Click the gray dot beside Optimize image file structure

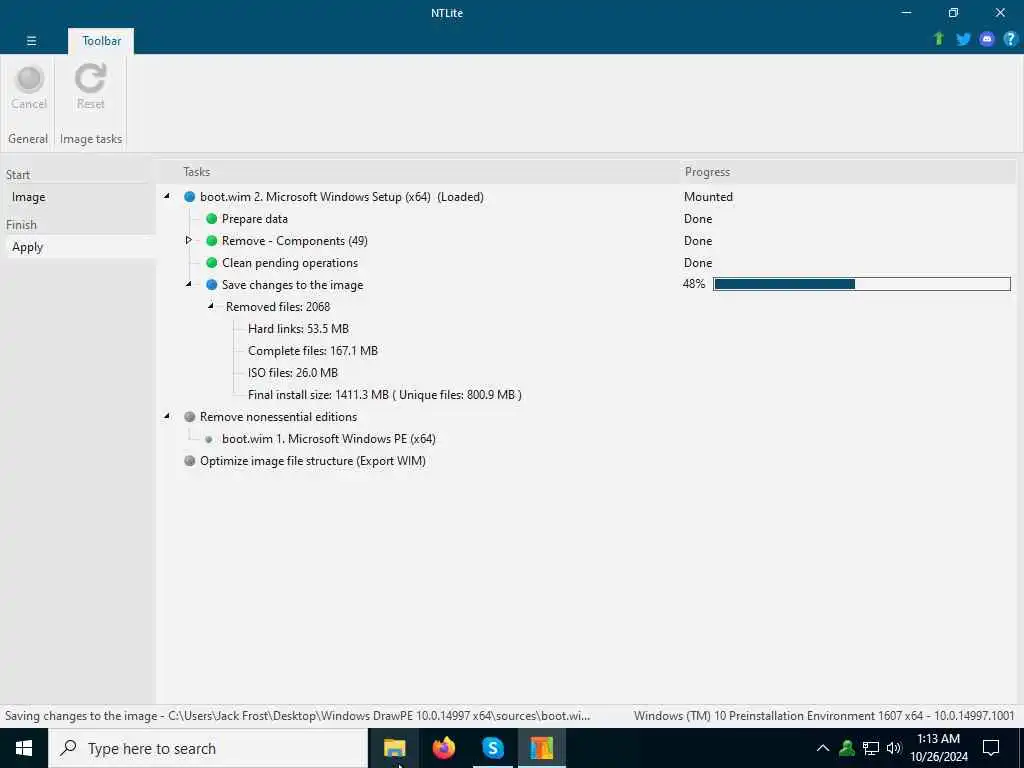point(189,460)
